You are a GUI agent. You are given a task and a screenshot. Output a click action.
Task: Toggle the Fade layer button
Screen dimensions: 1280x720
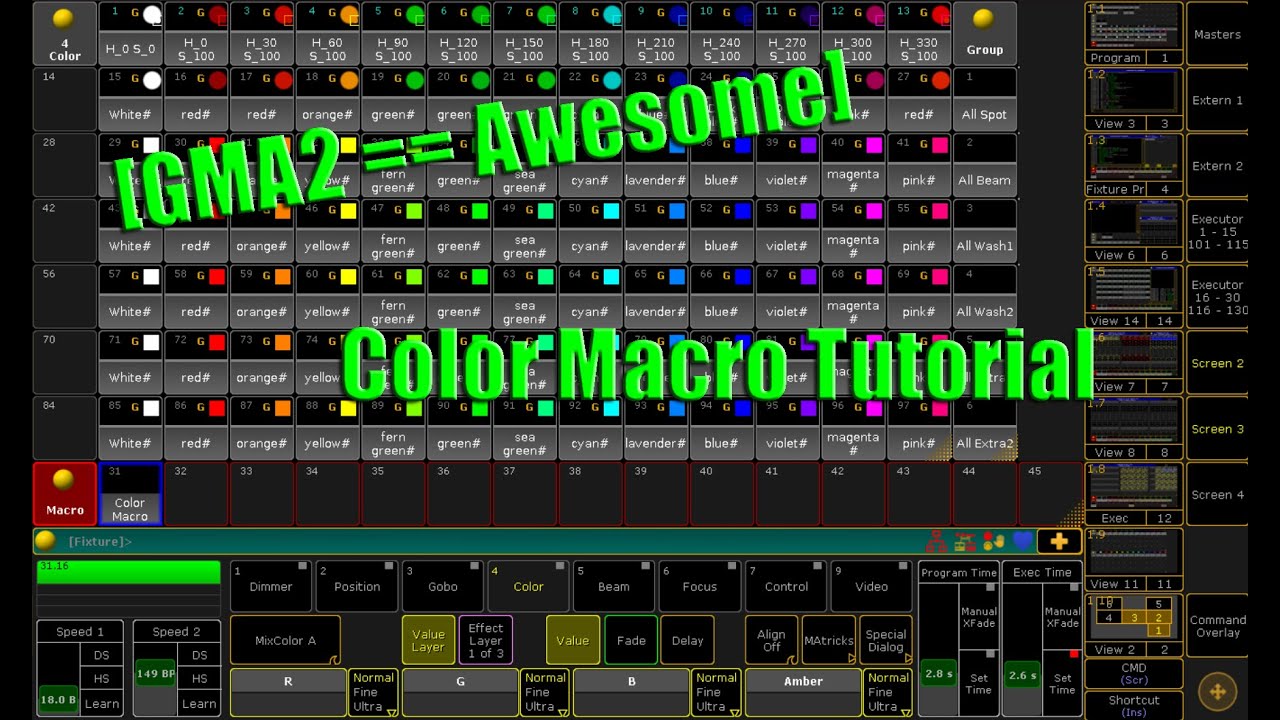(x=631, y=640)
